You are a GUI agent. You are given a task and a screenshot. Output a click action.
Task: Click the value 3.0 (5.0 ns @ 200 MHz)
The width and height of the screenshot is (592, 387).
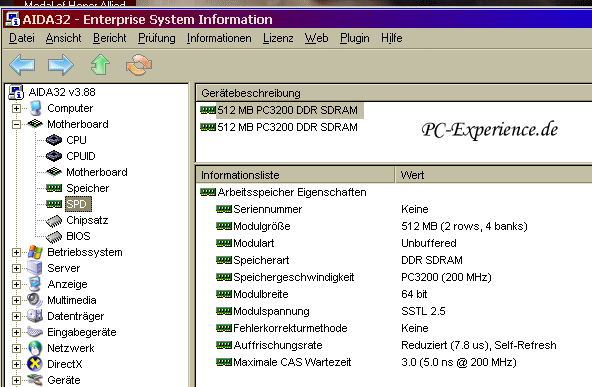[458, 362]
